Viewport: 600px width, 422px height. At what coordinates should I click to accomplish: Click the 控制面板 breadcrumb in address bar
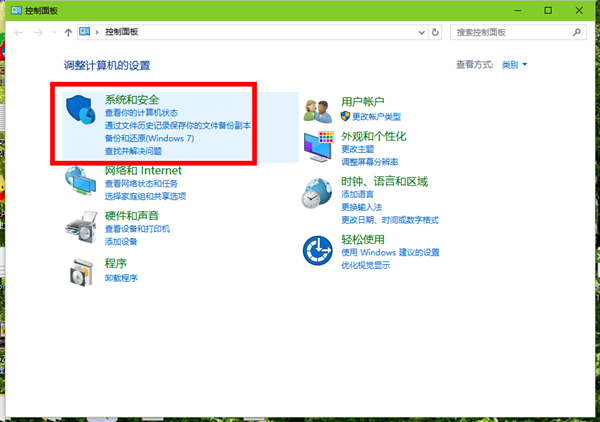click(121, 32)
